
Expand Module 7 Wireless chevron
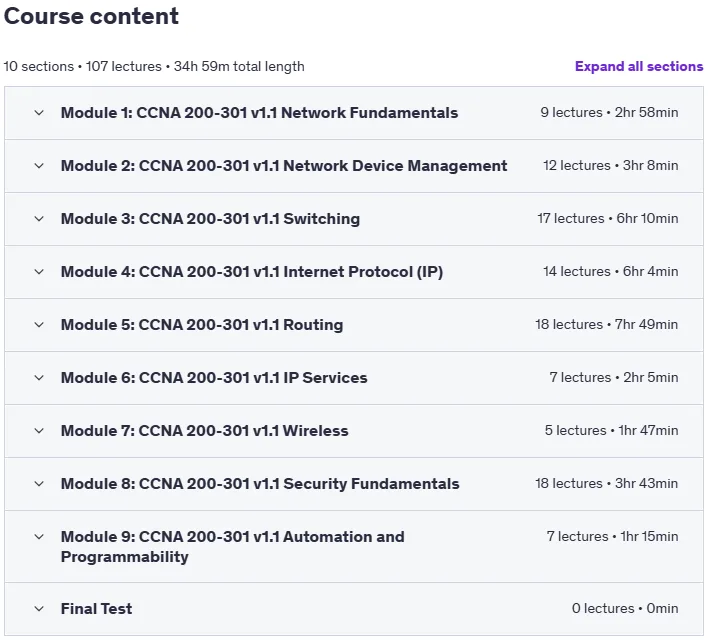[39, 431]
